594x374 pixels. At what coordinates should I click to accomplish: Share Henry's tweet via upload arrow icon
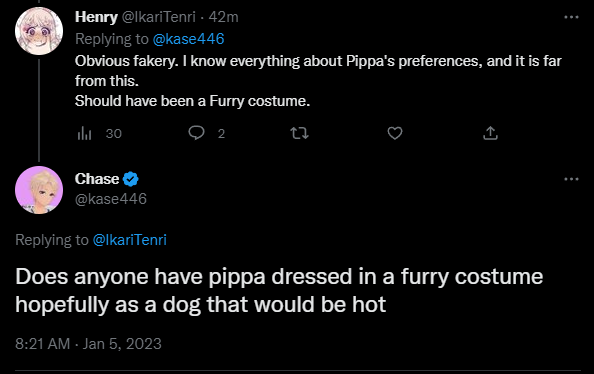point(490,133)
